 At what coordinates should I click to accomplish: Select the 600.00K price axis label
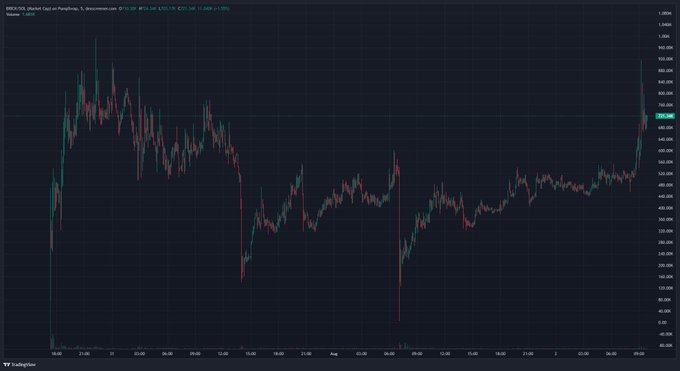pyautogui.click(x=665, y=151)
